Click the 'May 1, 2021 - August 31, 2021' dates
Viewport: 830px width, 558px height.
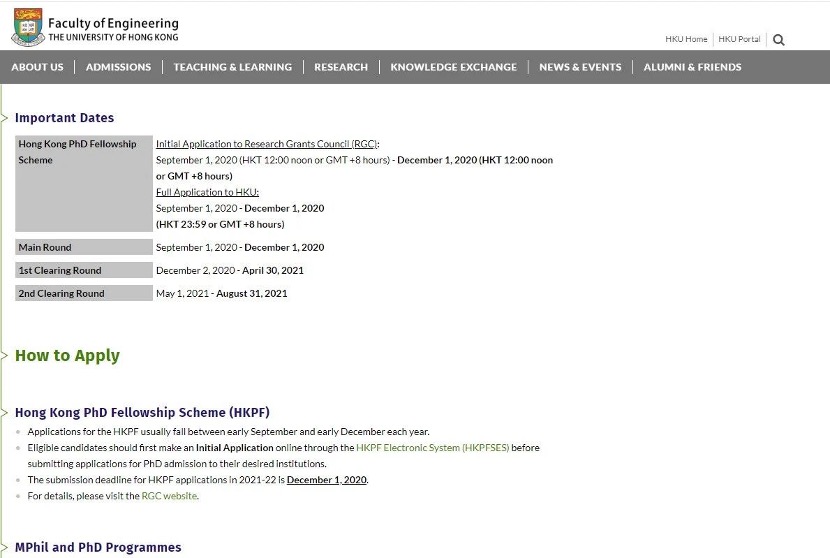tap(222, 293)
